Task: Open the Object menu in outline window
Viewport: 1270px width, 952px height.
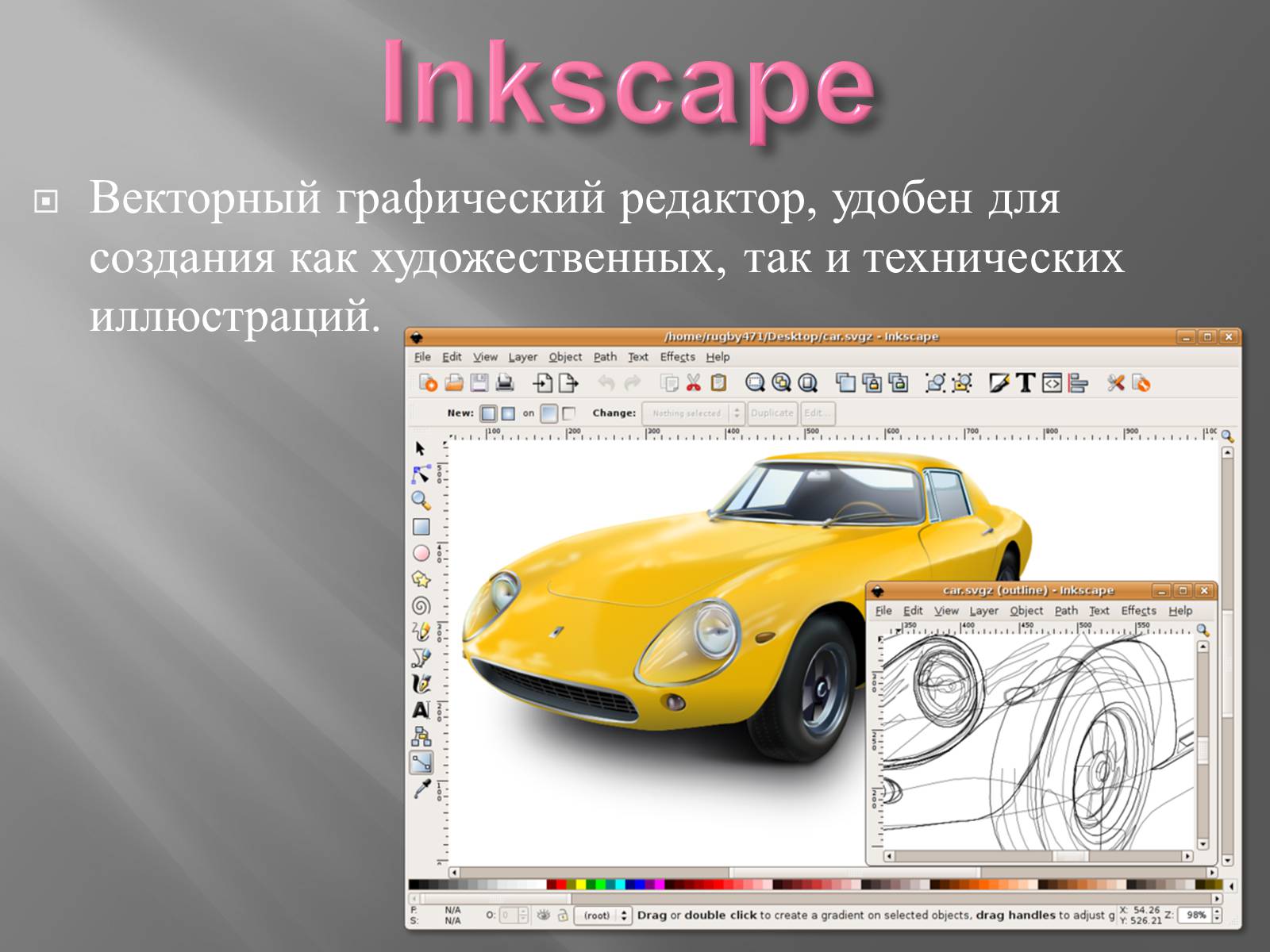Action: tap(1026, 611)
